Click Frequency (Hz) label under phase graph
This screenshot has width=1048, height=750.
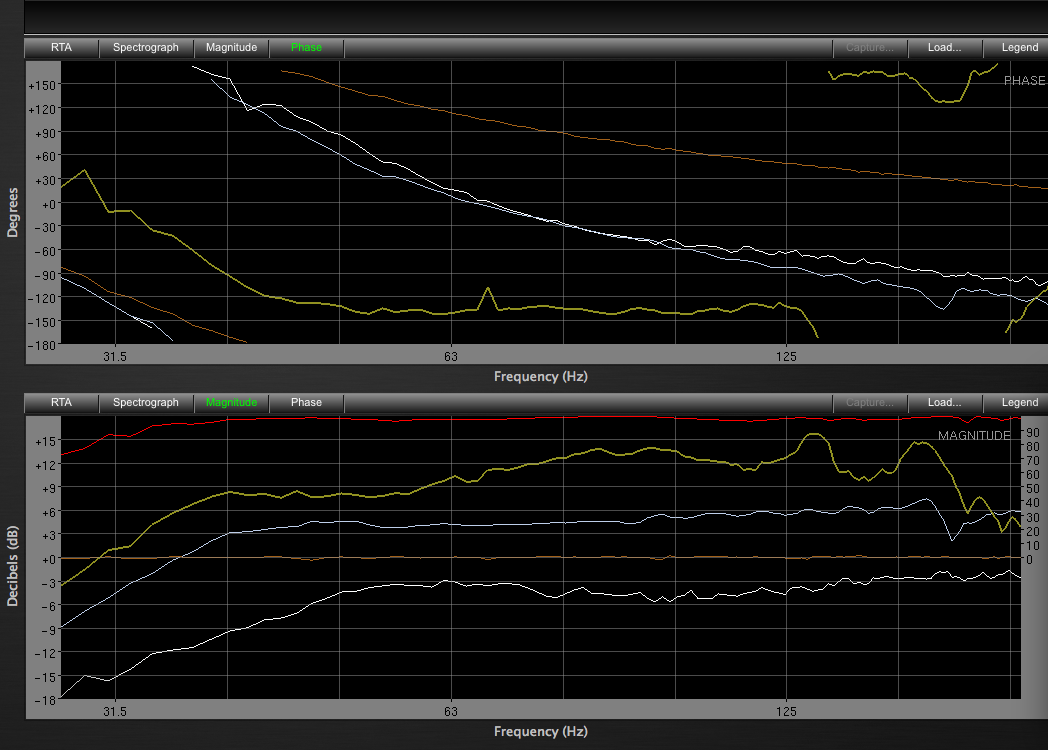[x=541, y=376]
